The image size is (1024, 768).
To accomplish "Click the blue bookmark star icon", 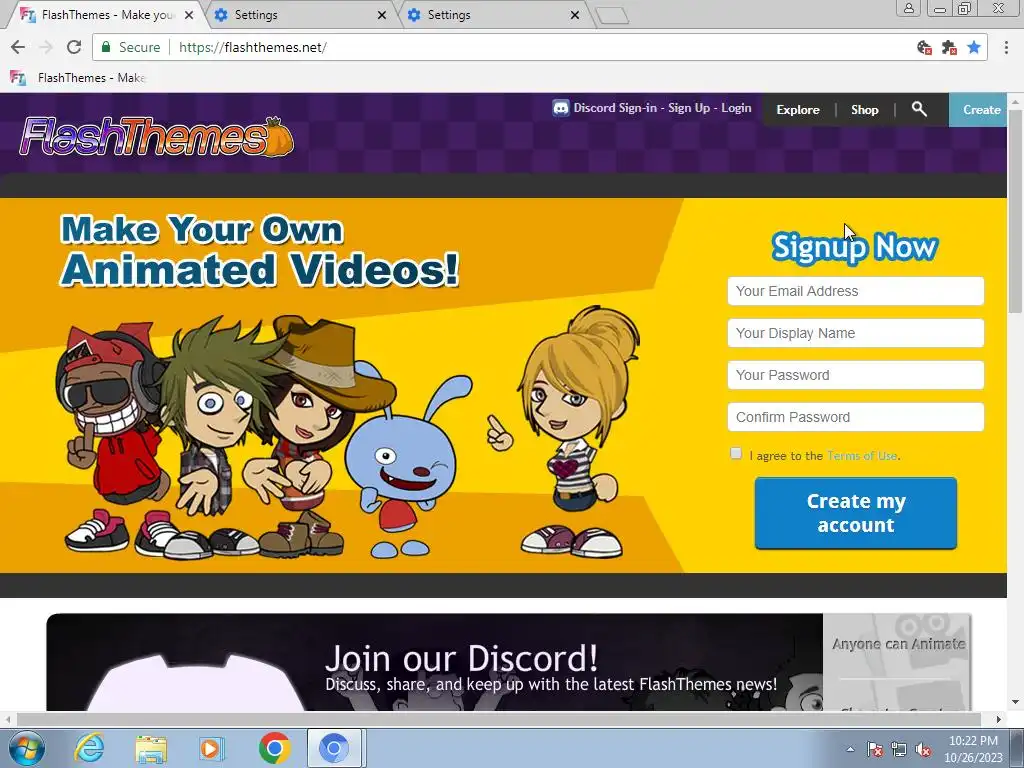I will (x=974, y=47).
